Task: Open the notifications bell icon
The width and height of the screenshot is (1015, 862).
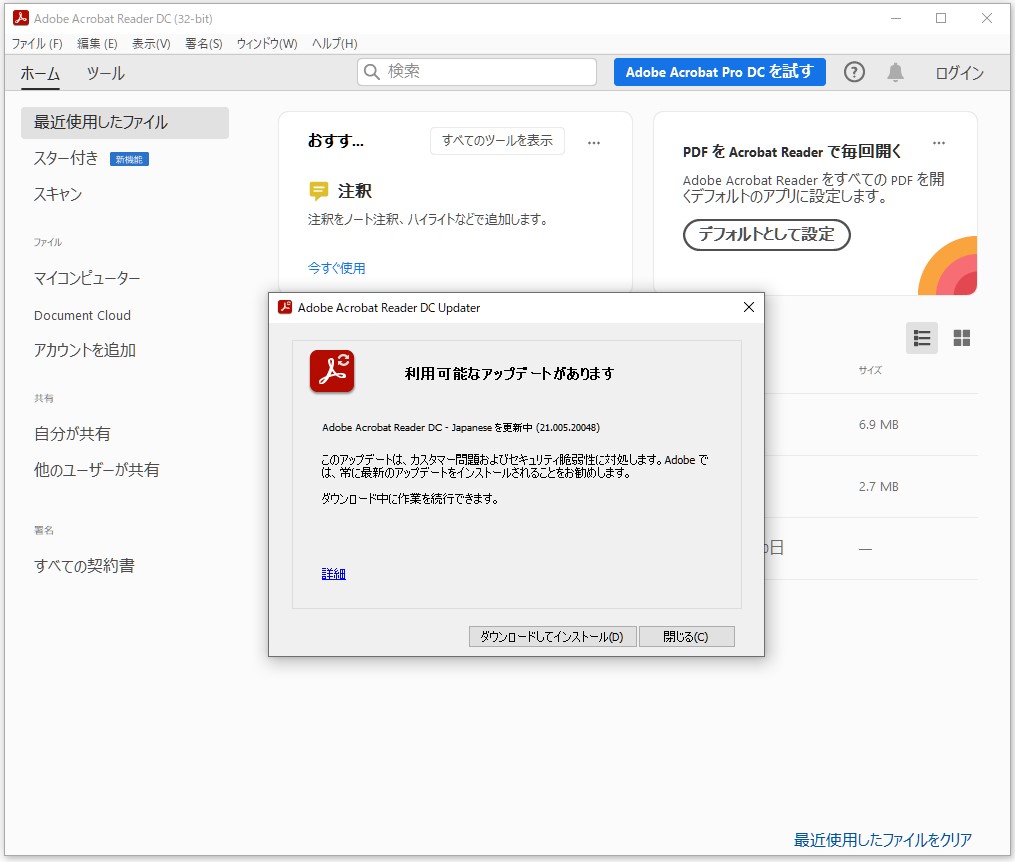Action: point(895,71)
